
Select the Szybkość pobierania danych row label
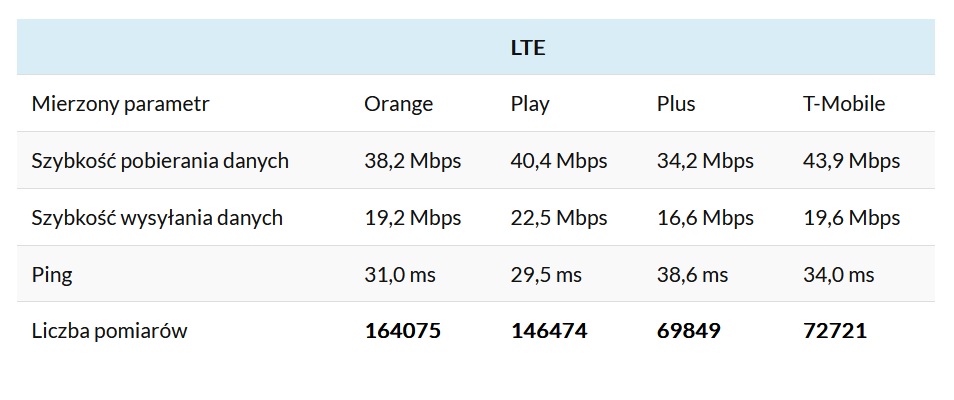pos(160,161)
